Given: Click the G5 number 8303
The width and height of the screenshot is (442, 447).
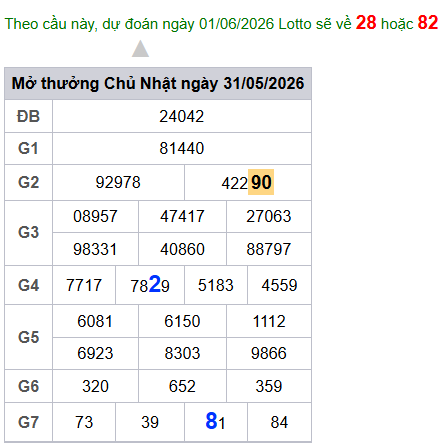Looking at the screenshot, I should (182, 353).
